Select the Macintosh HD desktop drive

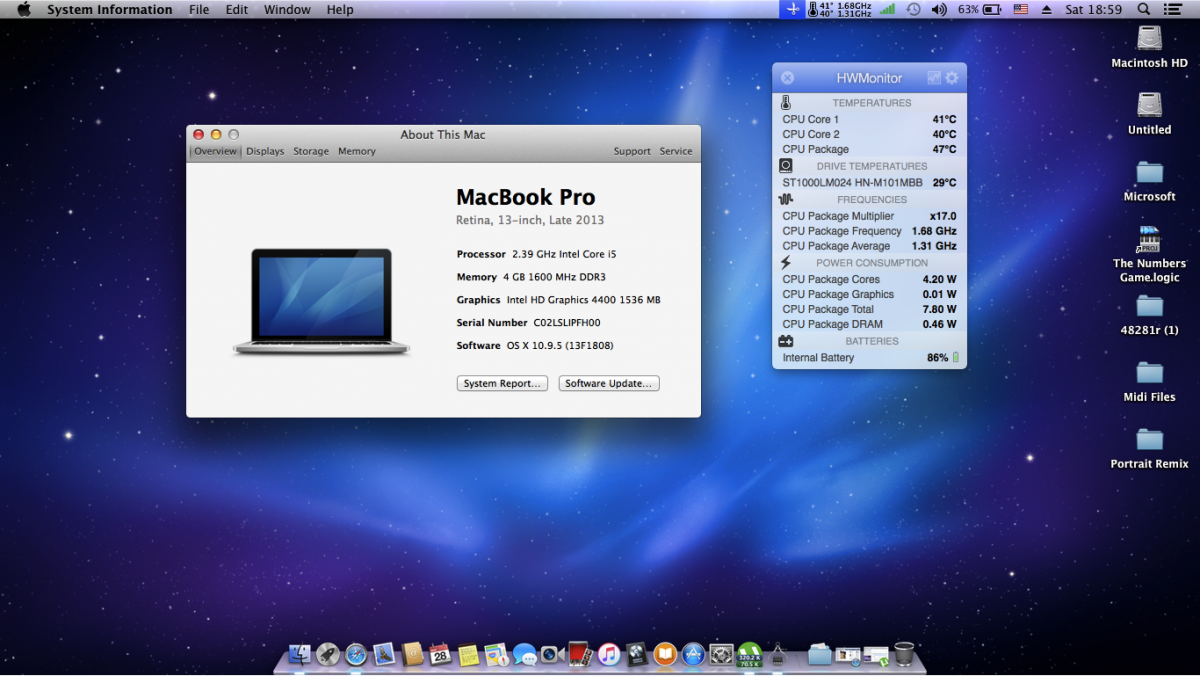pyautogui.click(x=1150, y=47)
